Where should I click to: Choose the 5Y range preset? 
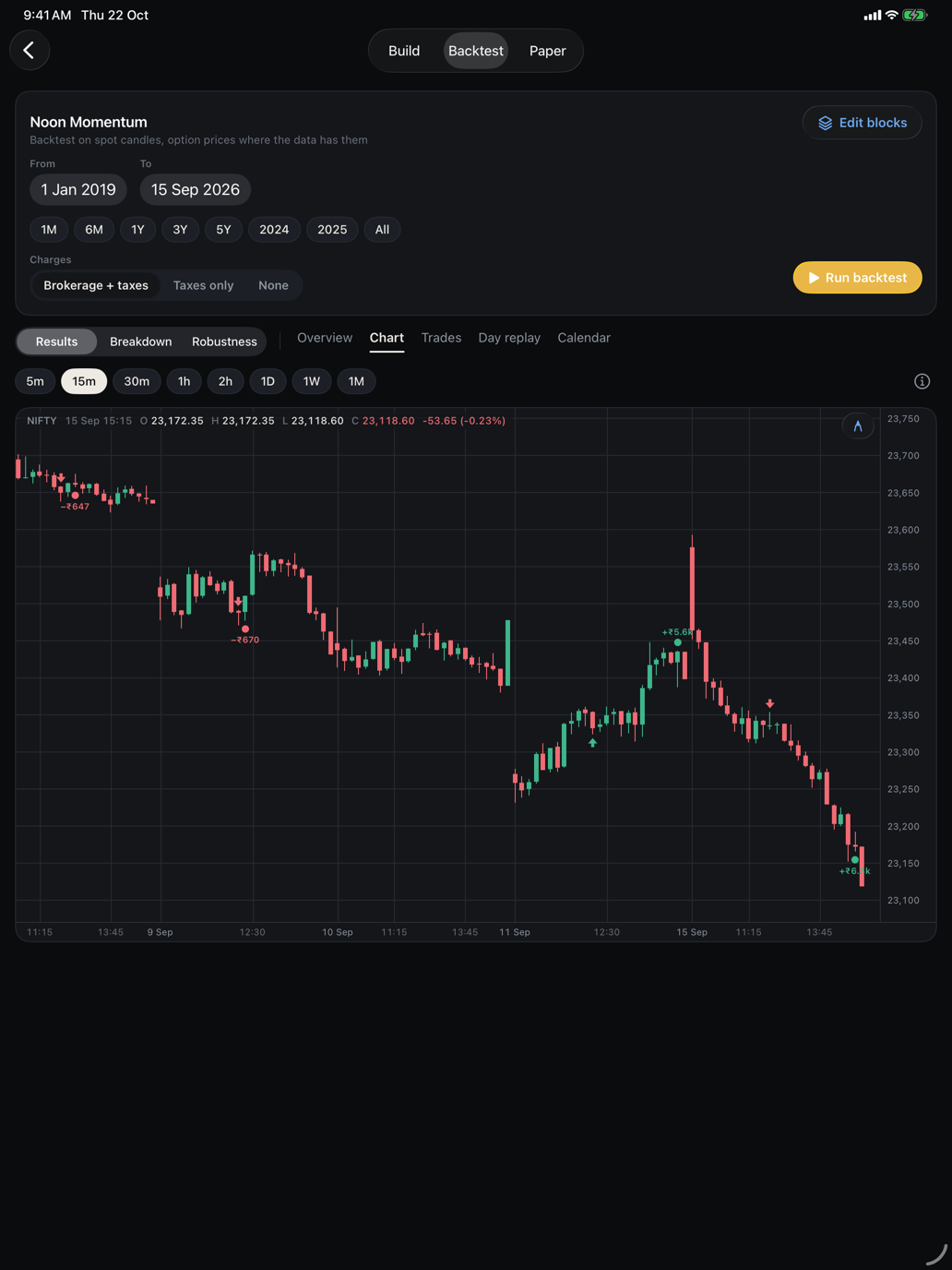[x=223, y=230]
